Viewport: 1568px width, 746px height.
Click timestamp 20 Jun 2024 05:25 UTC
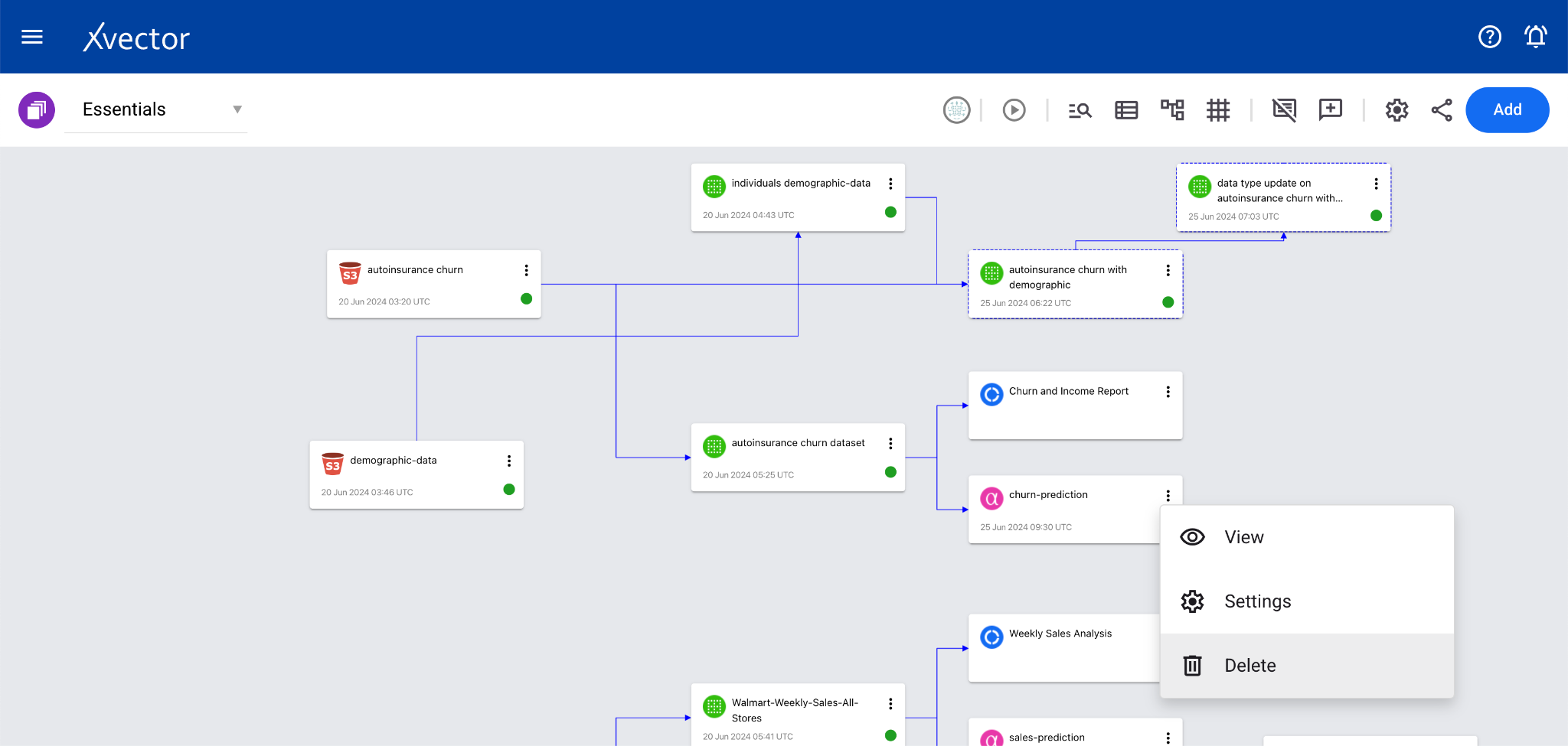(x=748, y=475)
